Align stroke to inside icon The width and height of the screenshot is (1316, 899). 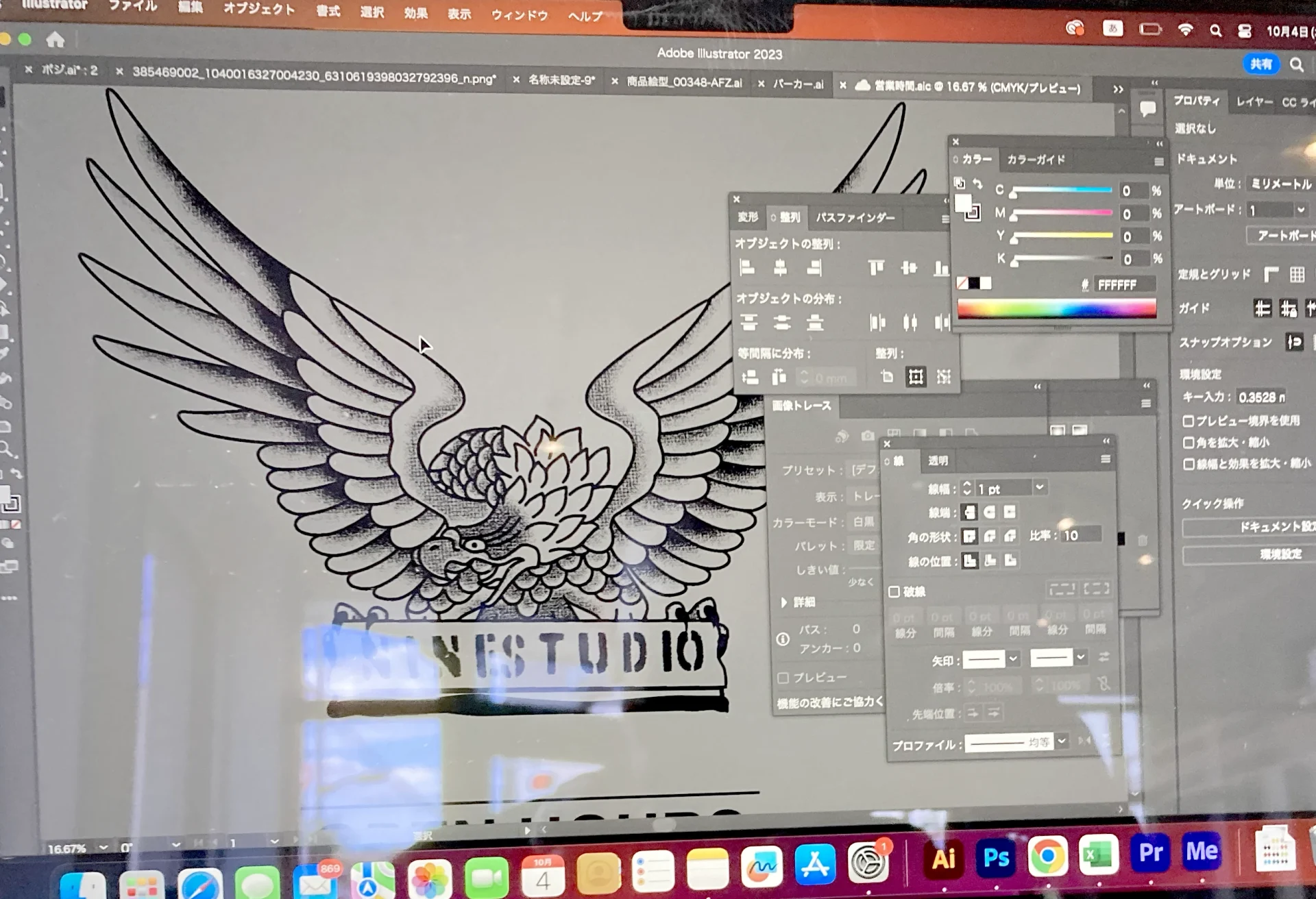pos(990,561)
